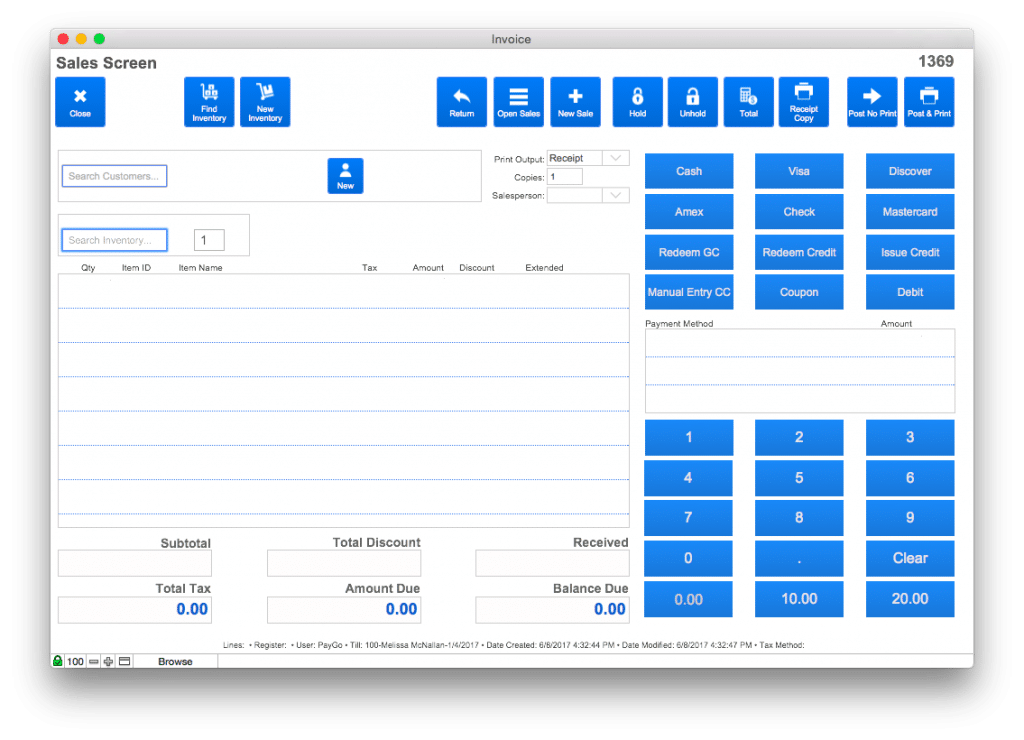Click the Return arrow icon
Viewport: 1024px width, 740px height.
[x=461, y=102]
